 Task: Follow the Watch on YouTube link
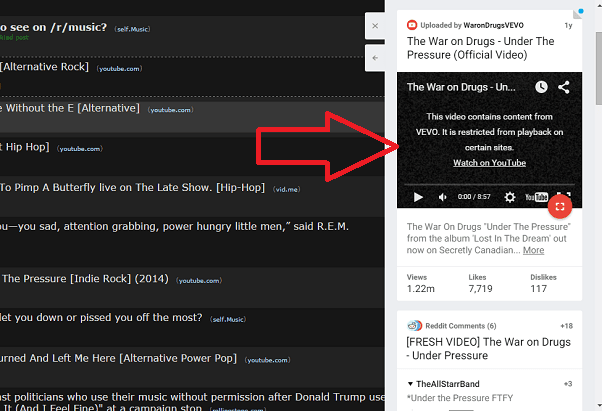(x=489, y=163)
